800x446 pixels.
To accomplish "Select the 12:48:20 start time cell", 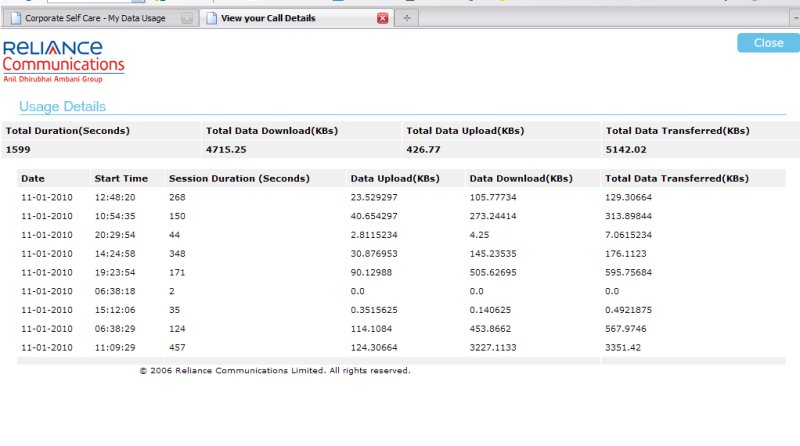I will [x=115, y=197].
